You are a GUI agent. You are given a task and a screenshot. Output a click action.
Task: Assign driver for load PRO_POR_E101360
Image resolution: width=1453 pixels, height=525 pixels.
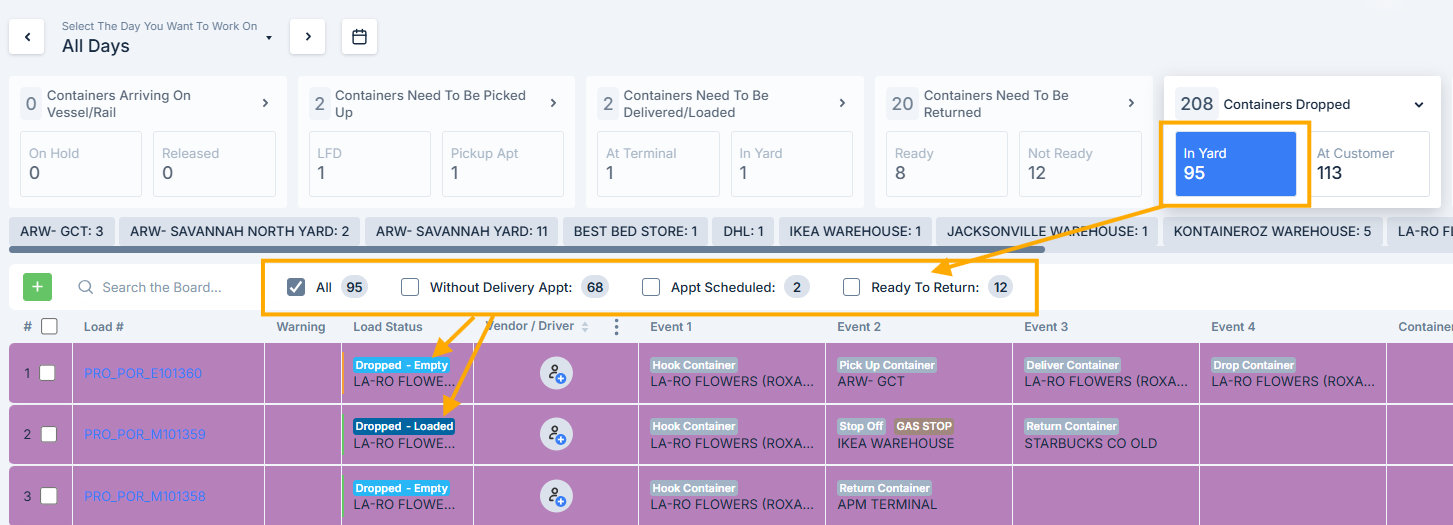pyautogui.click(x=555, y=374)
